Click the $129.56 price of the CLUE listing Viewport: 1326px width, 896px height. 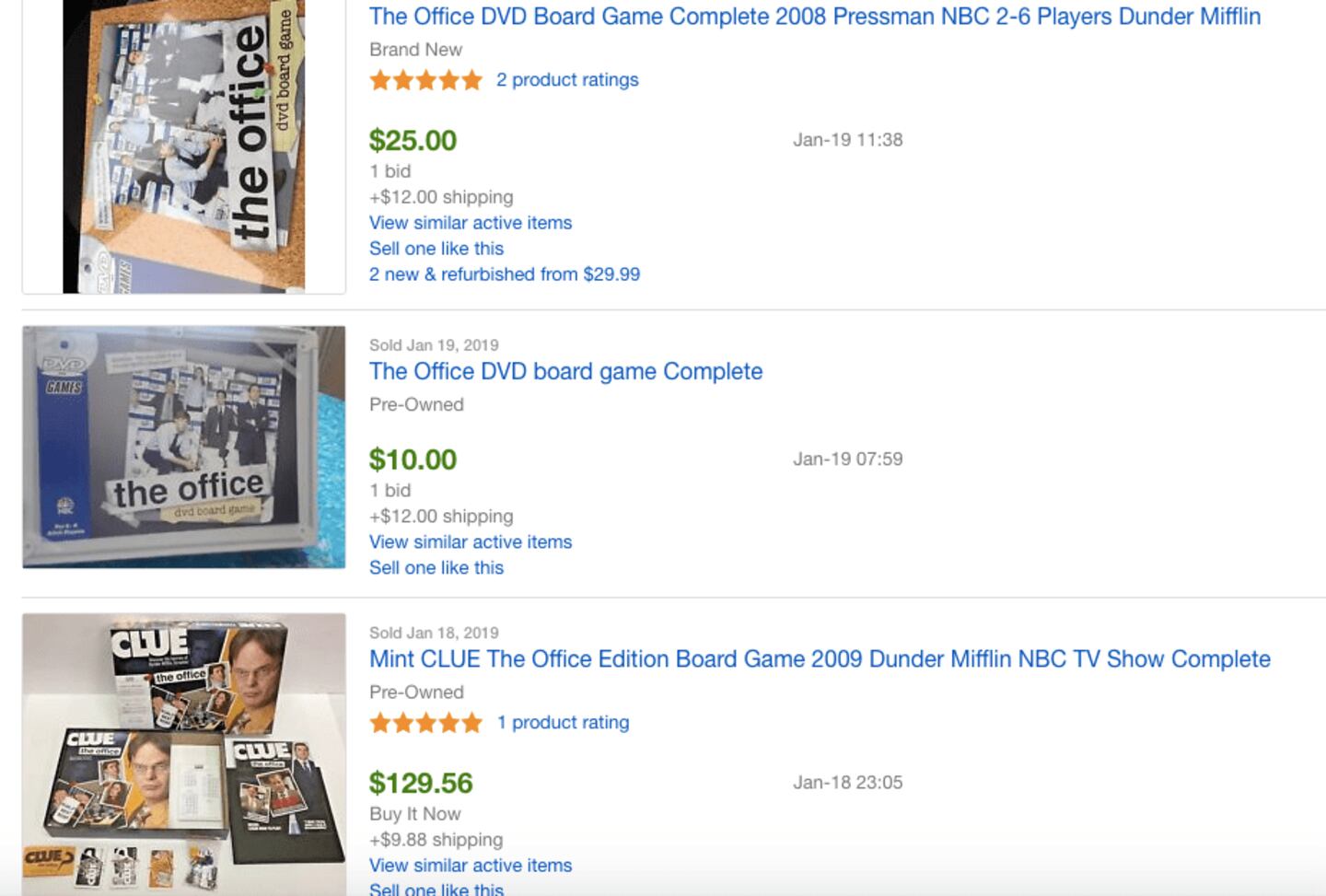click(x=420, y=784)
